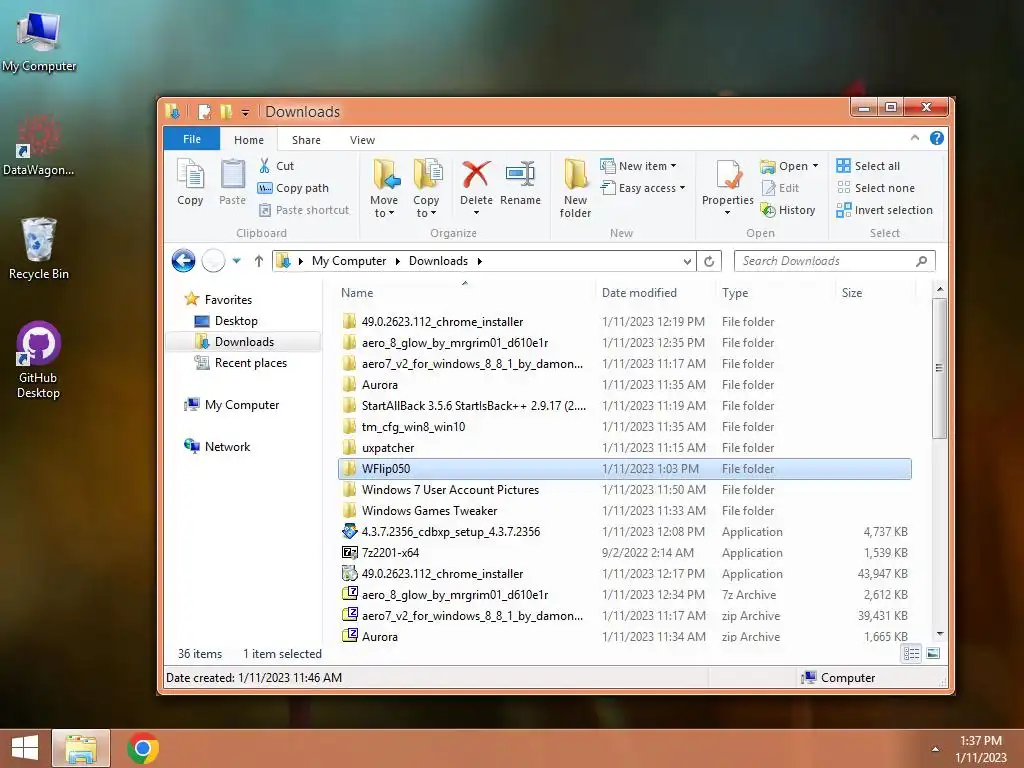Click the Paste icon in the ribbon
This screenshot has height=768, width=1024.
[x=232, y=182]
